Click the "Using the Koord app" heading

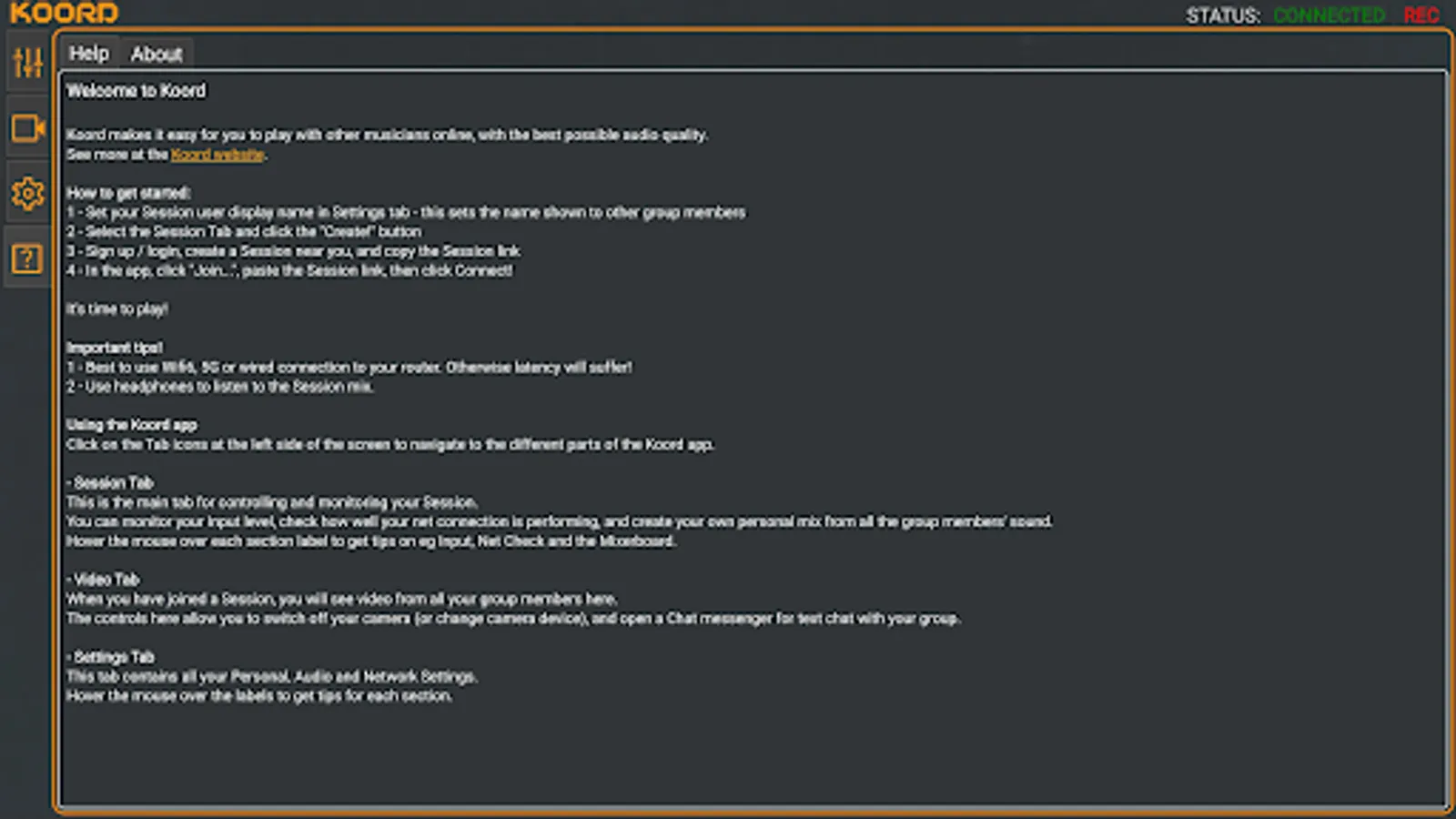pos(132,425)
